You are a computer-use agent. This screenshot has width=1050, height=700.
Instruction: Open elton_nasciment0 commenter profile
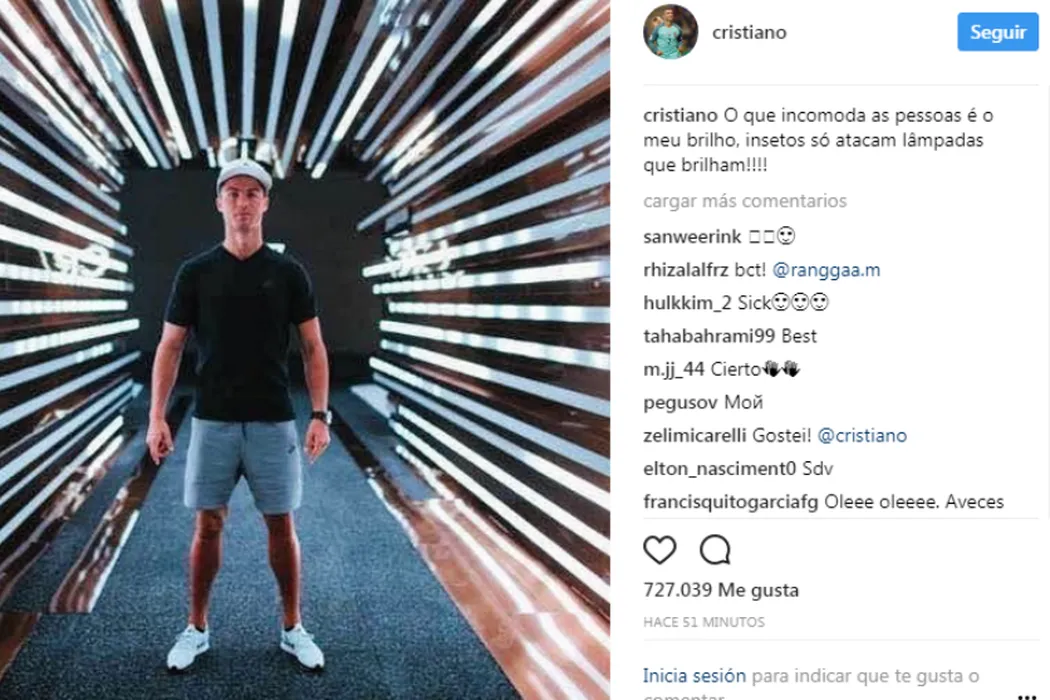click(x=719, y=469)
